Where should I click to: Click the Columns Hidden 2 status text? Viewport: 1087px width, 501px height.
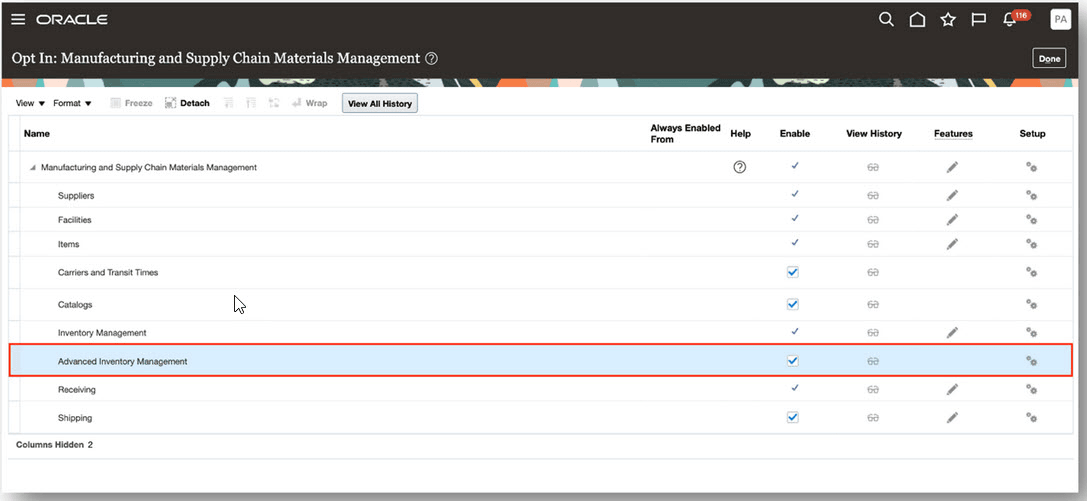54,445
